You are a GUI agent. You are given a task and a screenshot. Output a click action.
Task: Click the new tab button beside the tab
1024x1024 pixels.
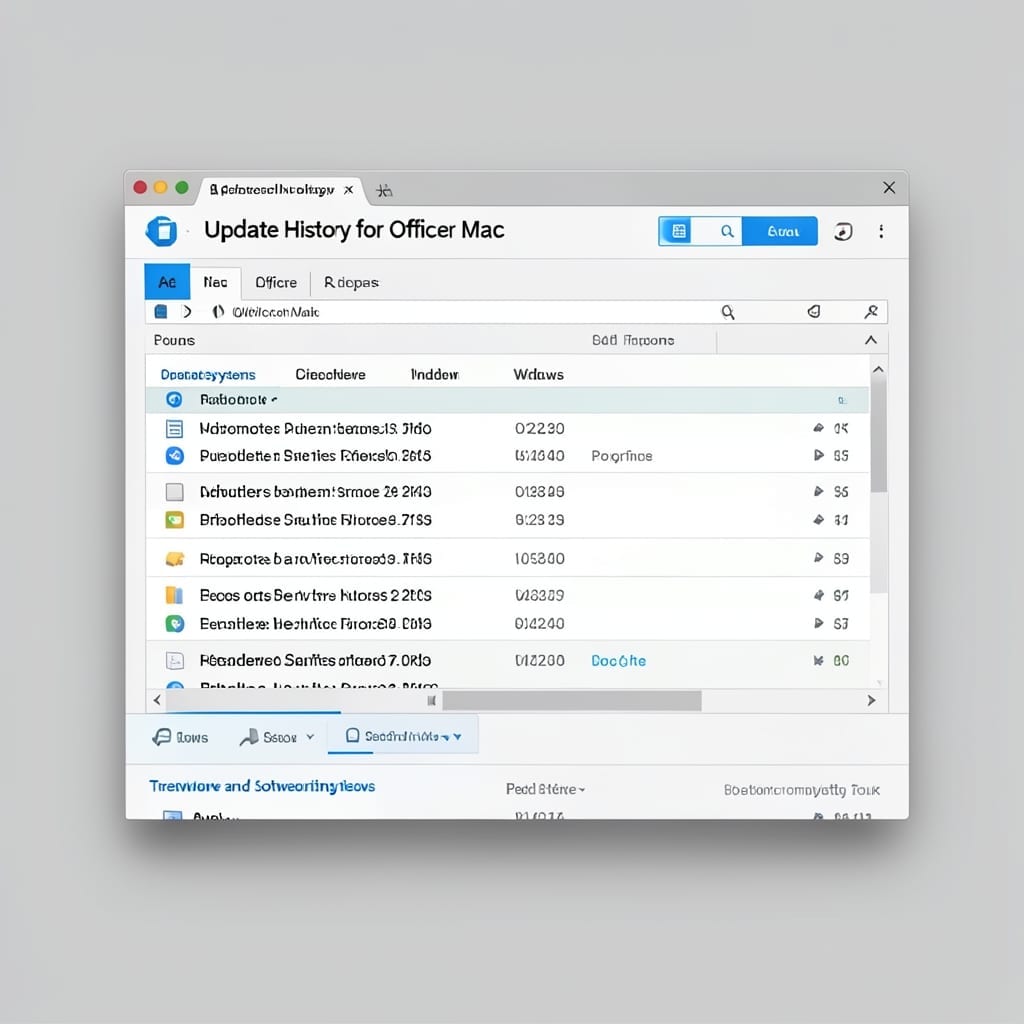point(384,191)
